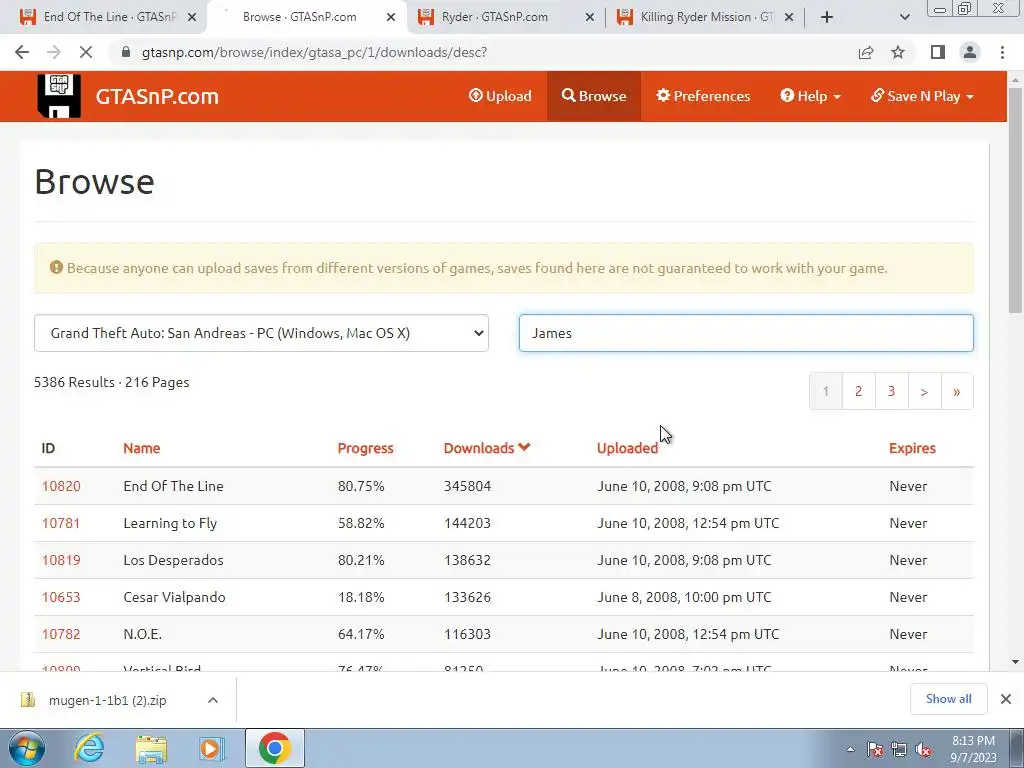Click the muted volume tray icon
Screen dimensions: 1024x768
tap(923, 749)
